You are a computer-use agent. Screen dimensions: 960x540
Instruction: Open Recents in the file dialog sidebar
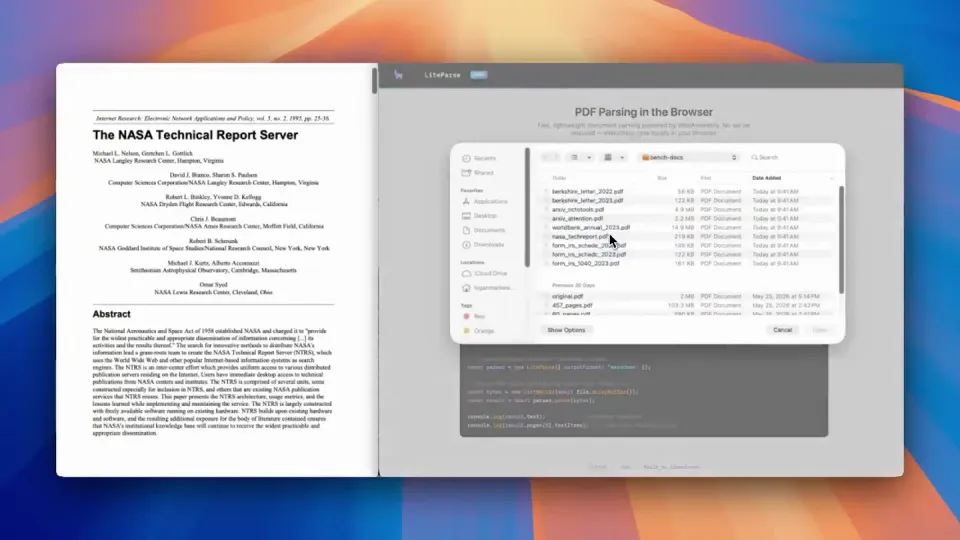click(x=479, y=158)
